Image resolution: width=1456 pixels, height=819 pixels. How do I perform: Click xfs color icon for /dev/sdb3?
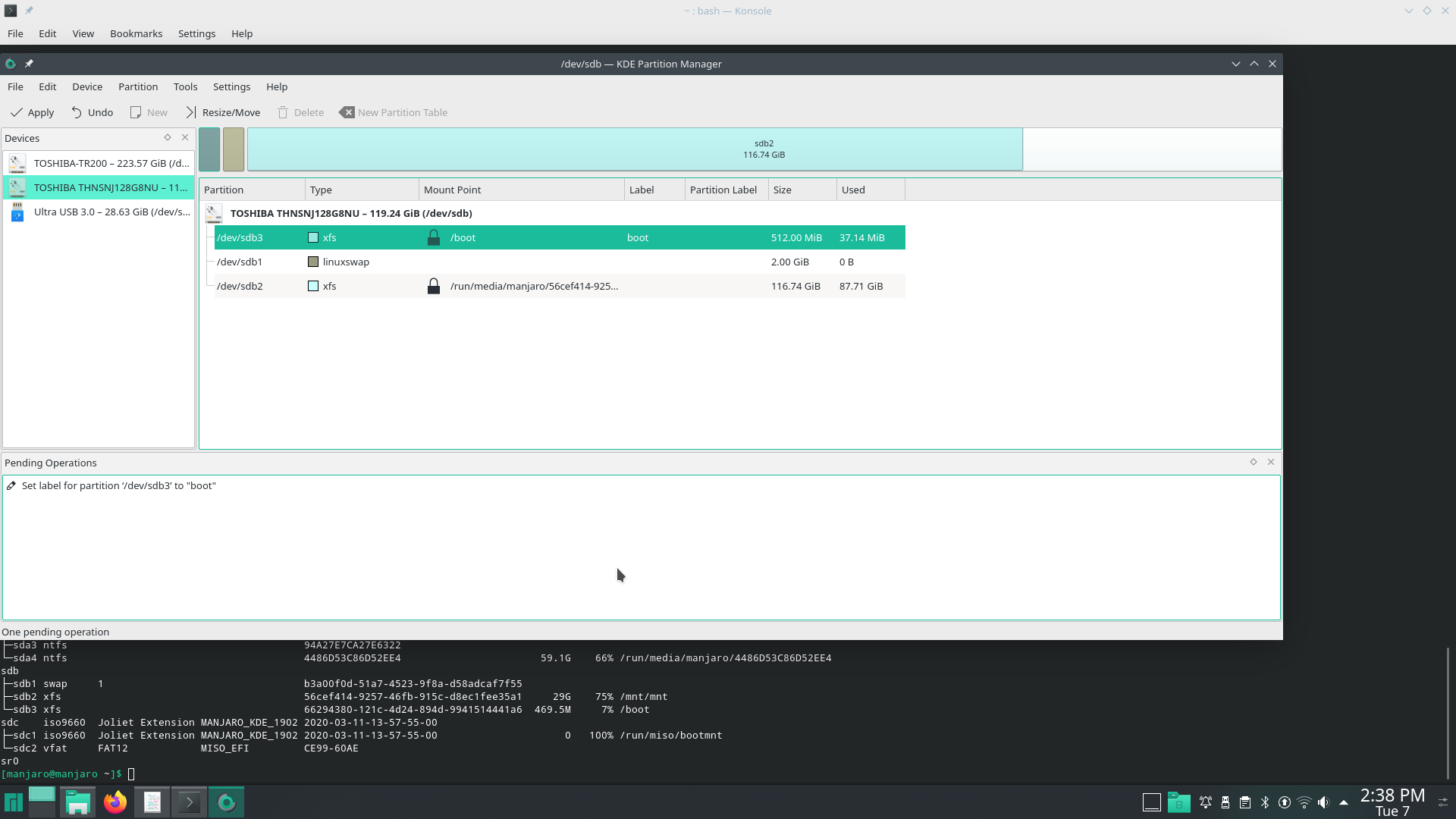pos(313,237)
